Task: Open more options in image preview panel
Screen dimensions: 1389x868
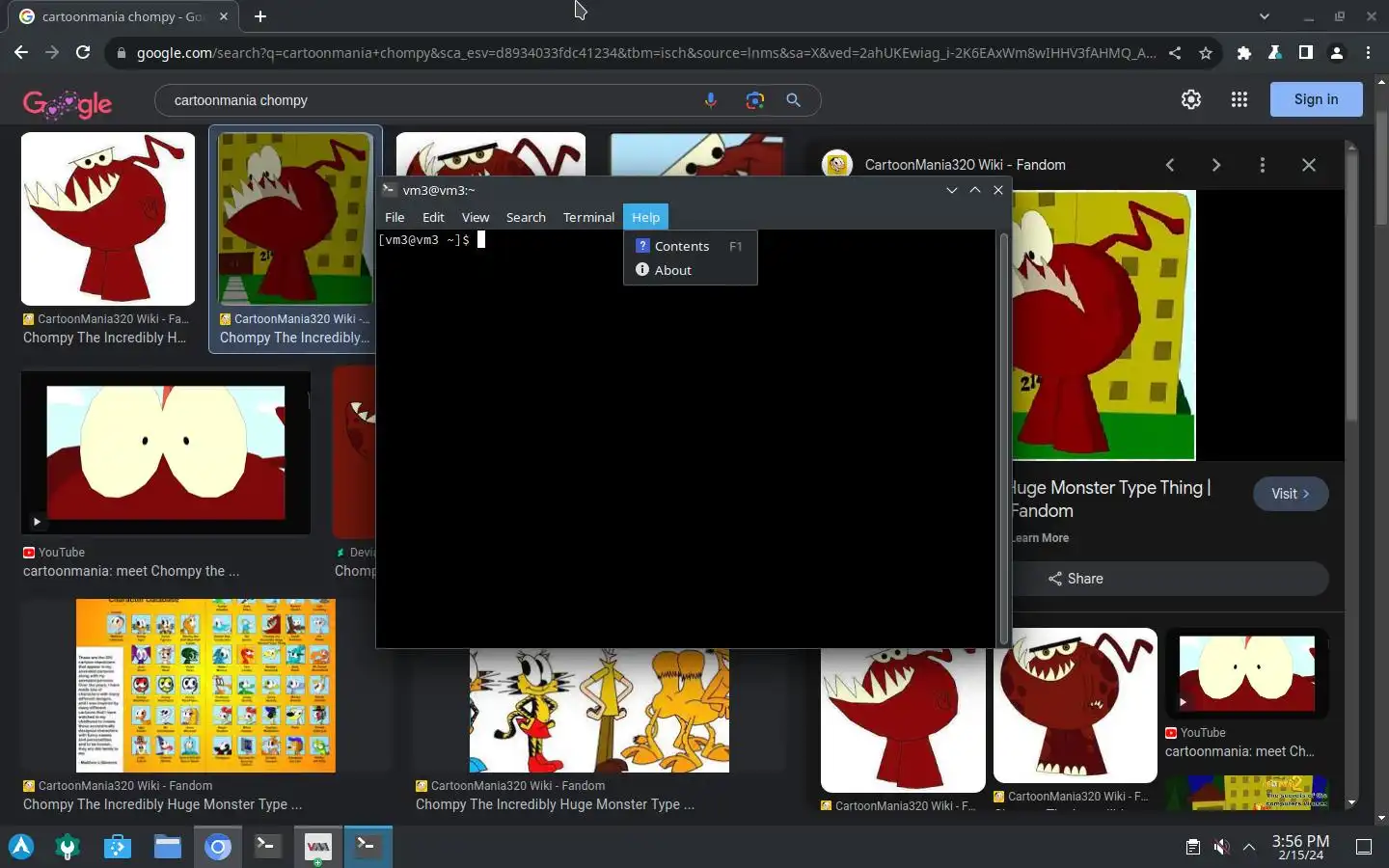Action: [x=1262, y=165]
